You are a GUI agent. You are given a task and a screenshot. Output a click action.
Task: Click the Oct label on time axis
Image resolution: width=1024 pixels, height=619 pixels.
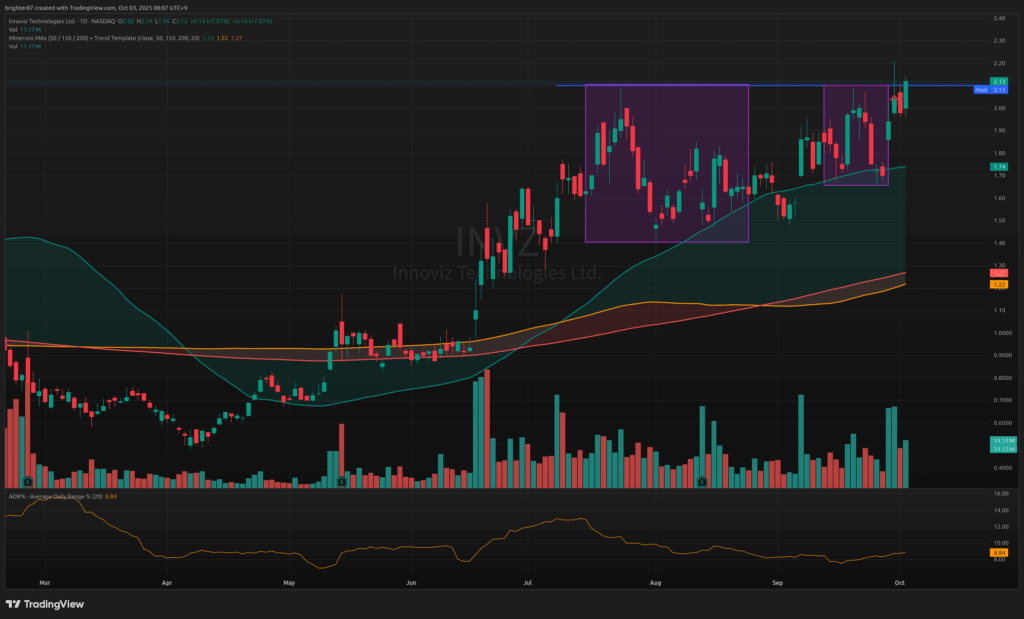[899, 580]
